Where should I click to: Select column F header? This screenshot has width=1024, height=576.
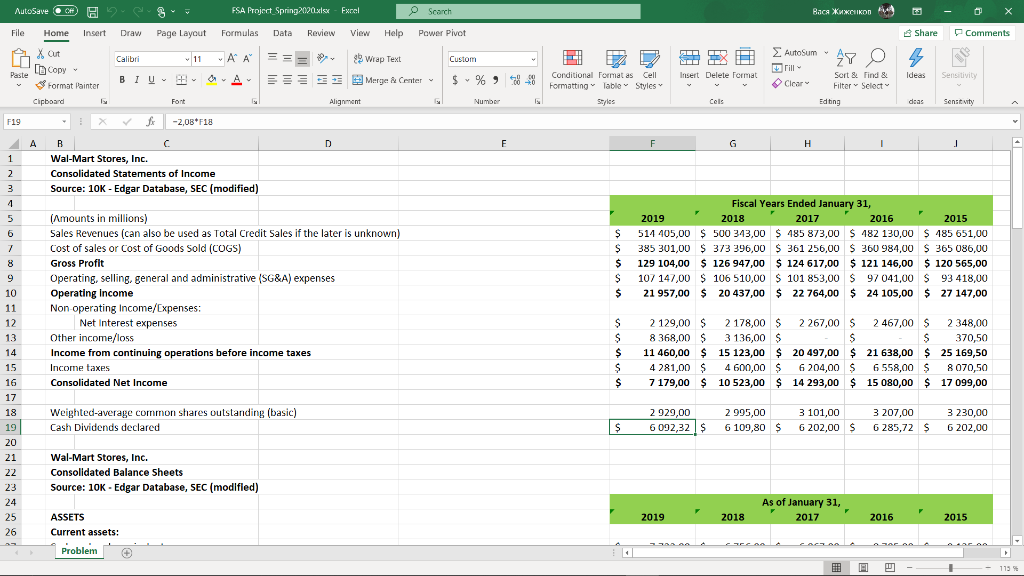coord(652,144)
